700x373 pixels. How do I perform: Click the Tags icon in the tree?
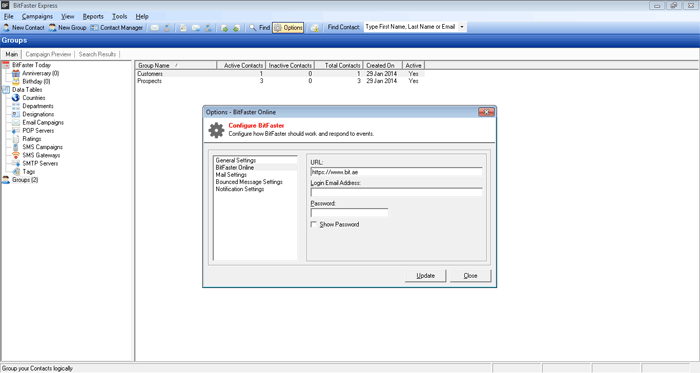point(16,171)
